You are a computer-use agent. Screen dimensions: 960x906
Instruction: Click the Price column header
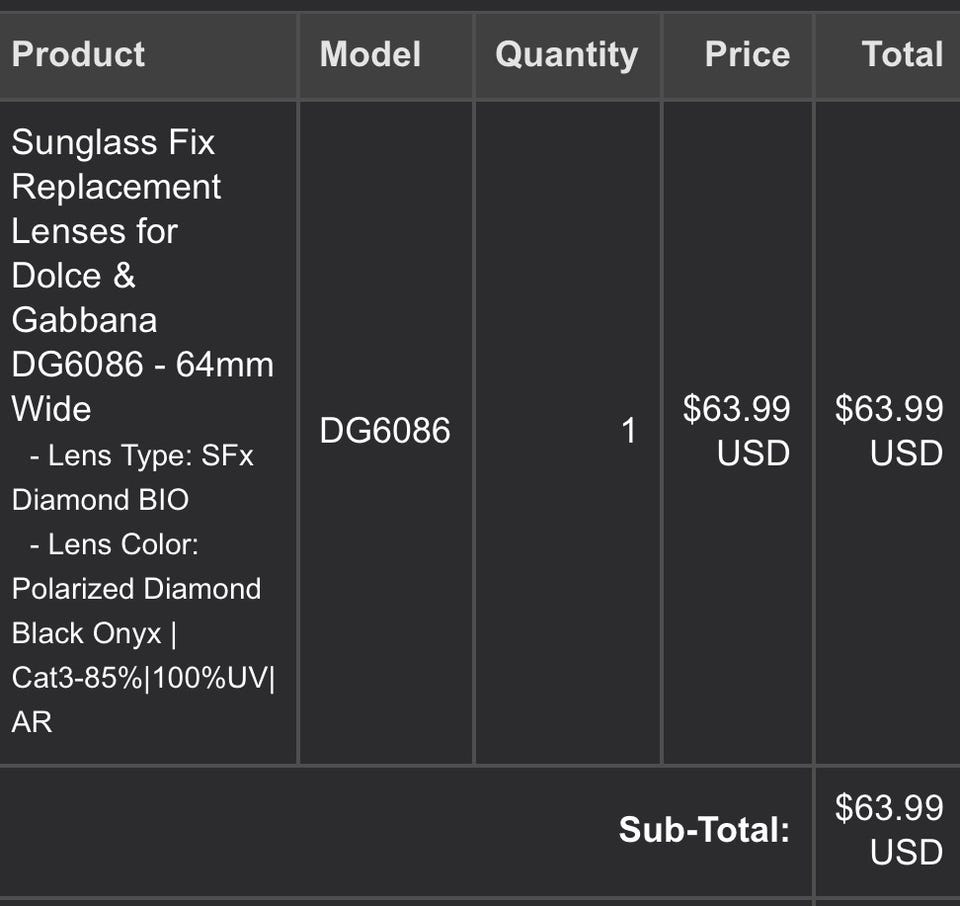point(747,54)
